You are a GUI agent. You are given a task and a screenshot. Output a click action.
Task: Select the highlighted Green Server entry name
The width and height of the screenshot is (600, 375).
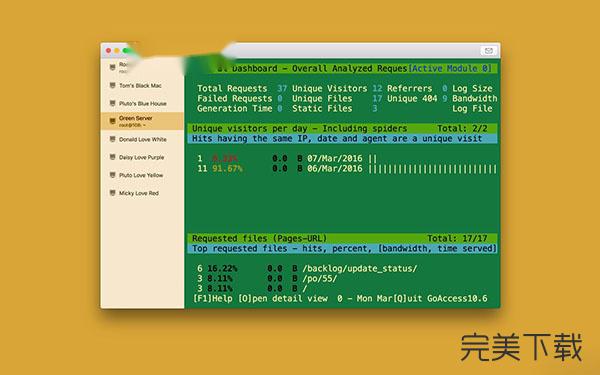coord(135,118)
